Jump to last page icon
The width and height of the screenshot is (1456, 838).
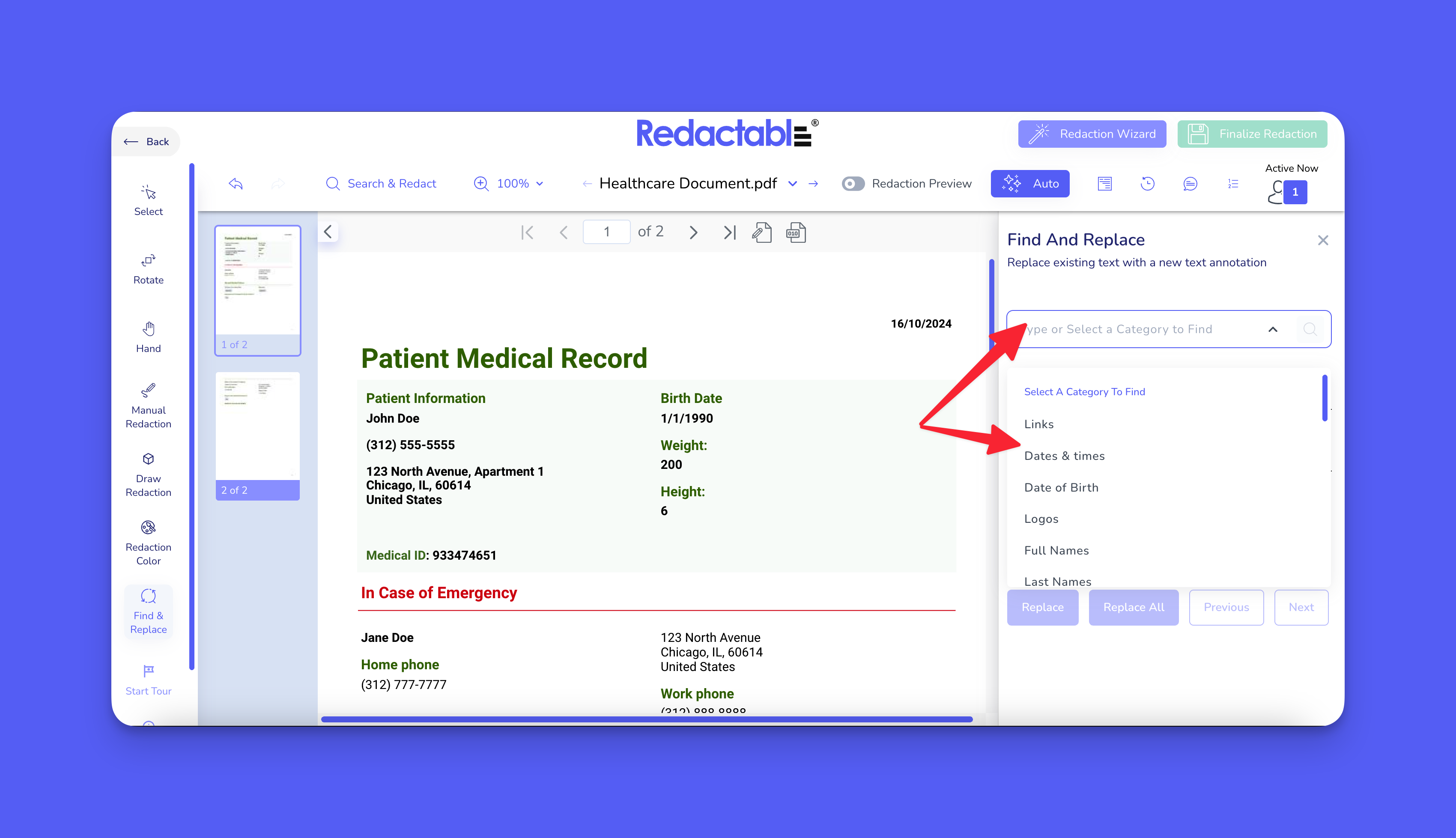click(729, 233)
